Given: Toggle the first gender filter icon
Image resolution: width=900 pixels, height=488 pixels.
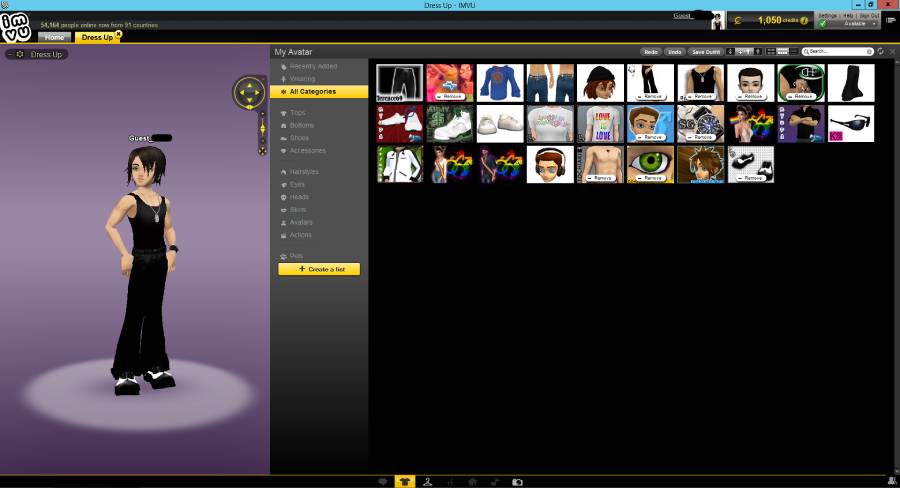Looking at the screenshot, I should (x=730, y=52).
